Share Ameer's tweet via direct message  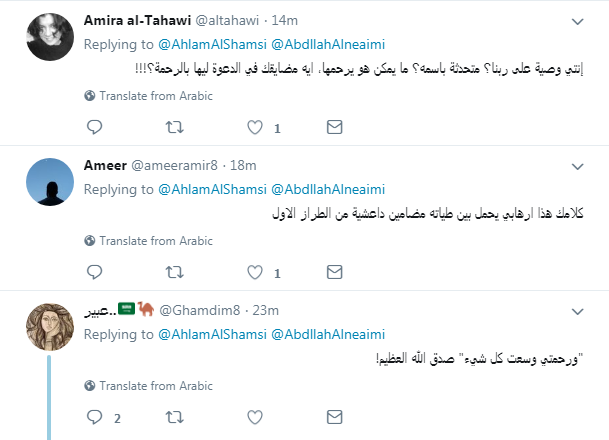coord(335,271)
